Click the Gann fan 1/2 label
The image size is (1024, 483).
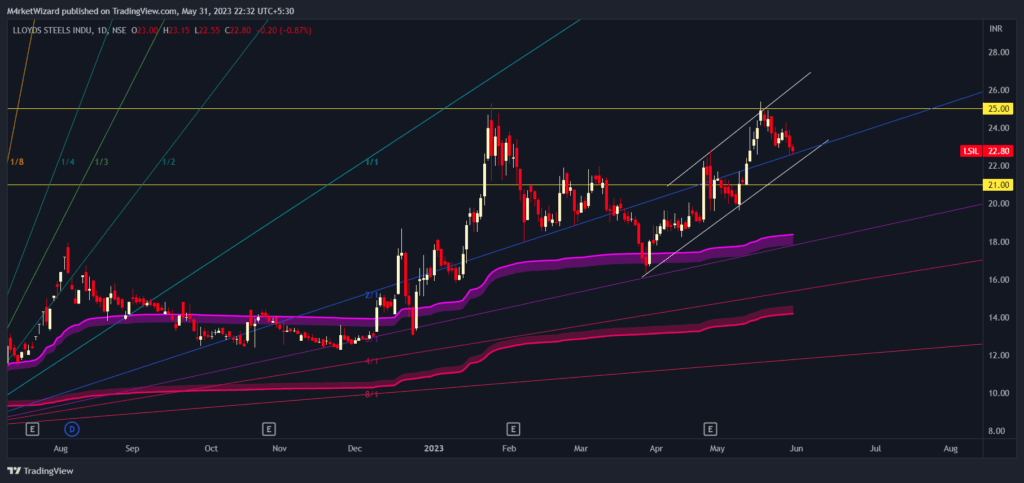click(168, 161)
